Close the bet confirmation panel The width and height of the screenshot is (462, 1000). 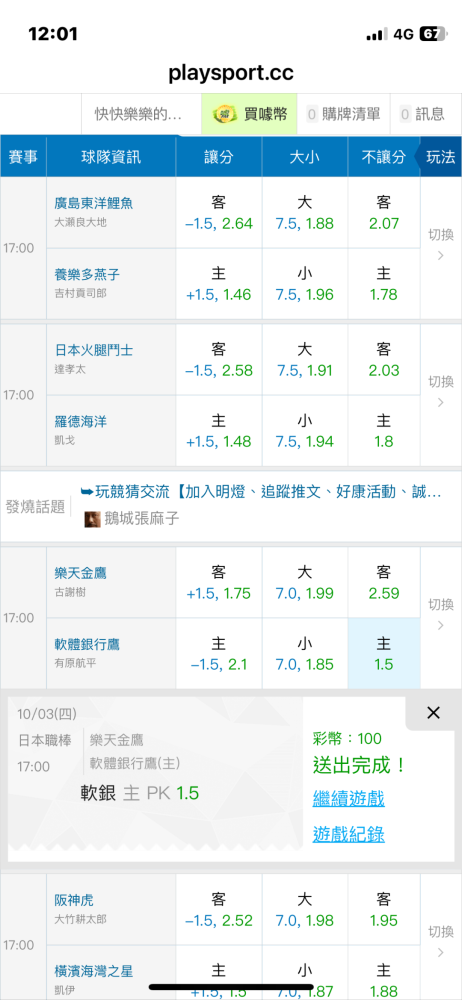[x=433, y=713]
